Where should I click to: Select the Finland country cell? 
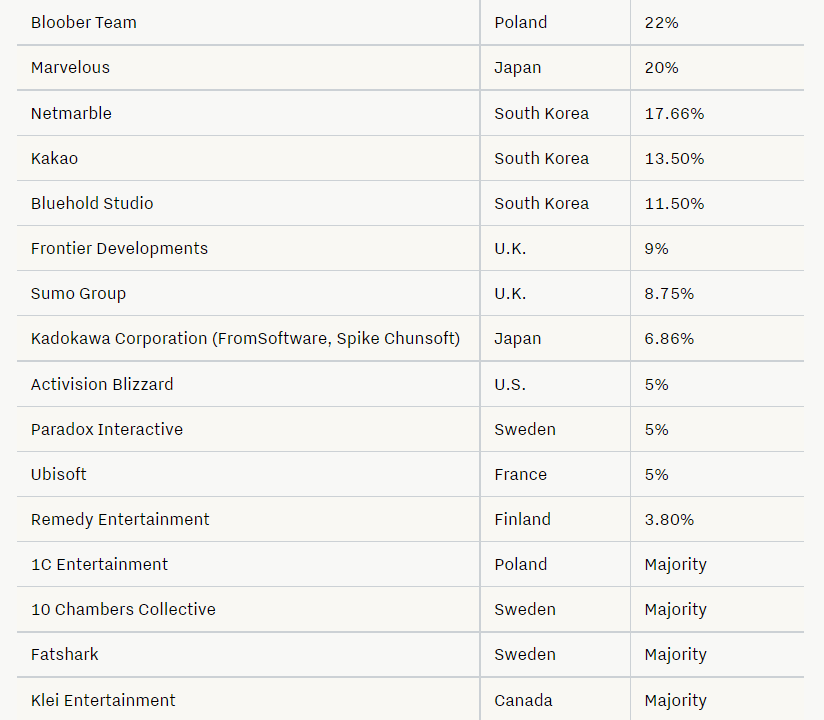(522, 519)
